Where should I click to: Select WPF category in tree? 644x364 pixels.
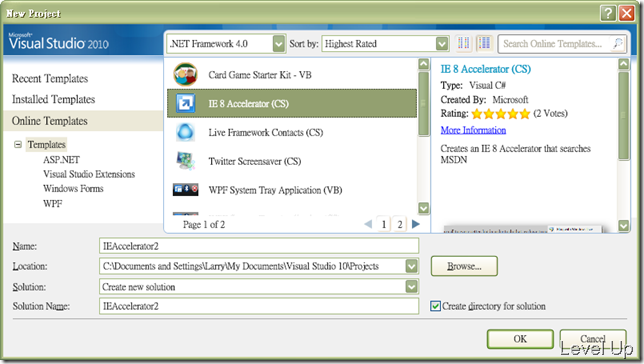click(53, 203)
